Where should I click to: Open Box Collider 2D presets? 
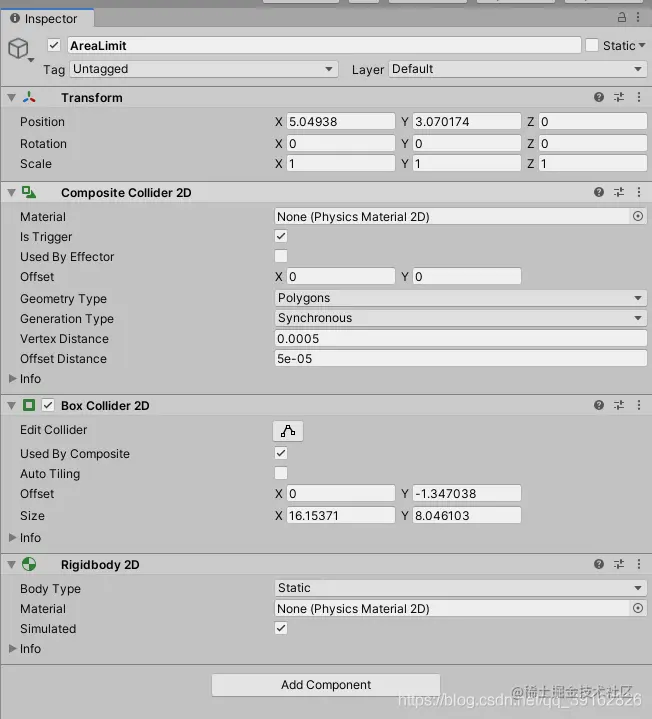pos(619,405)
